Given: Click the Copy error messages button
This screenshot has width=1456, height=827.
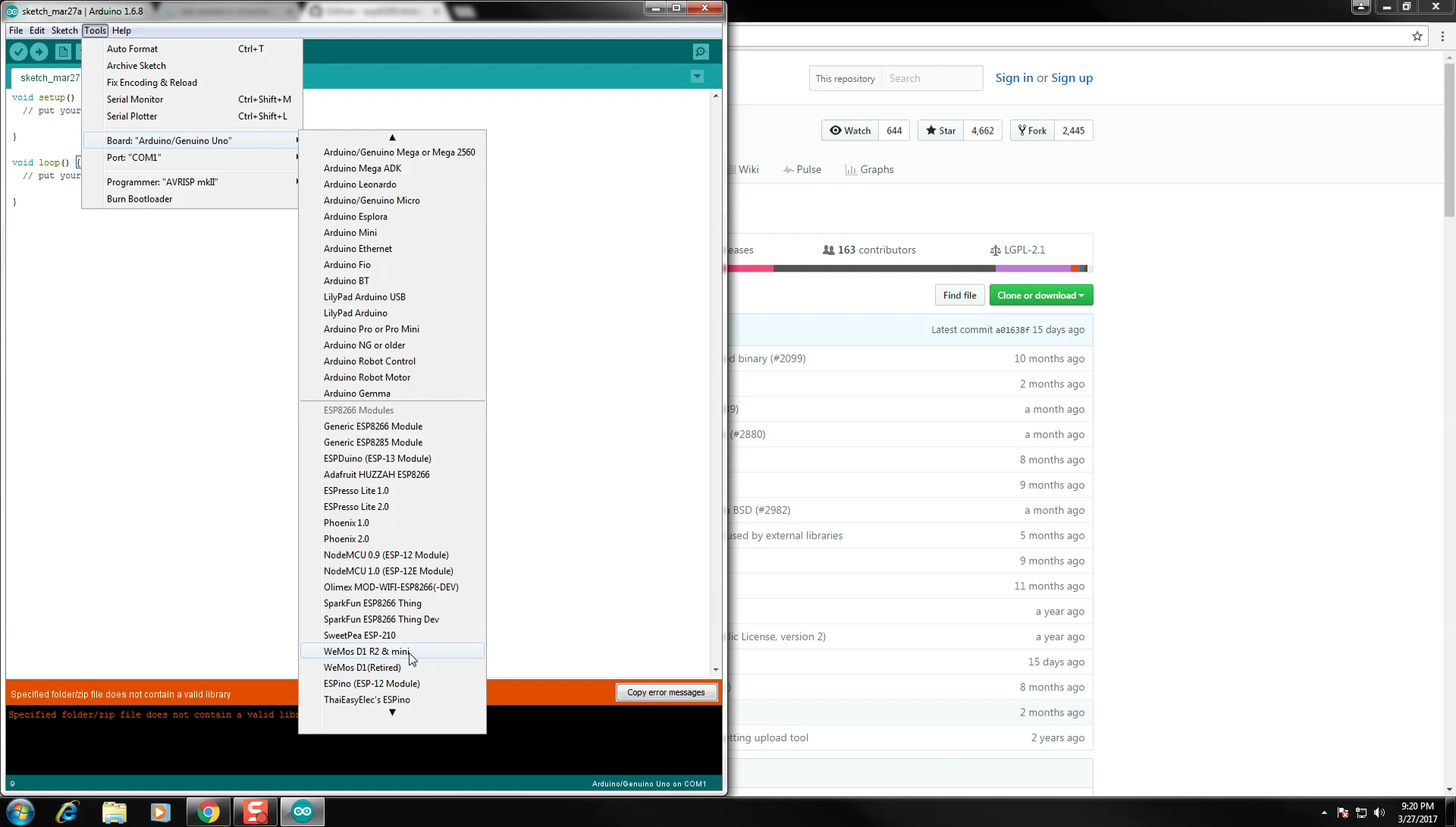Looking at the screenshot, I should click(x=666, y=692).
